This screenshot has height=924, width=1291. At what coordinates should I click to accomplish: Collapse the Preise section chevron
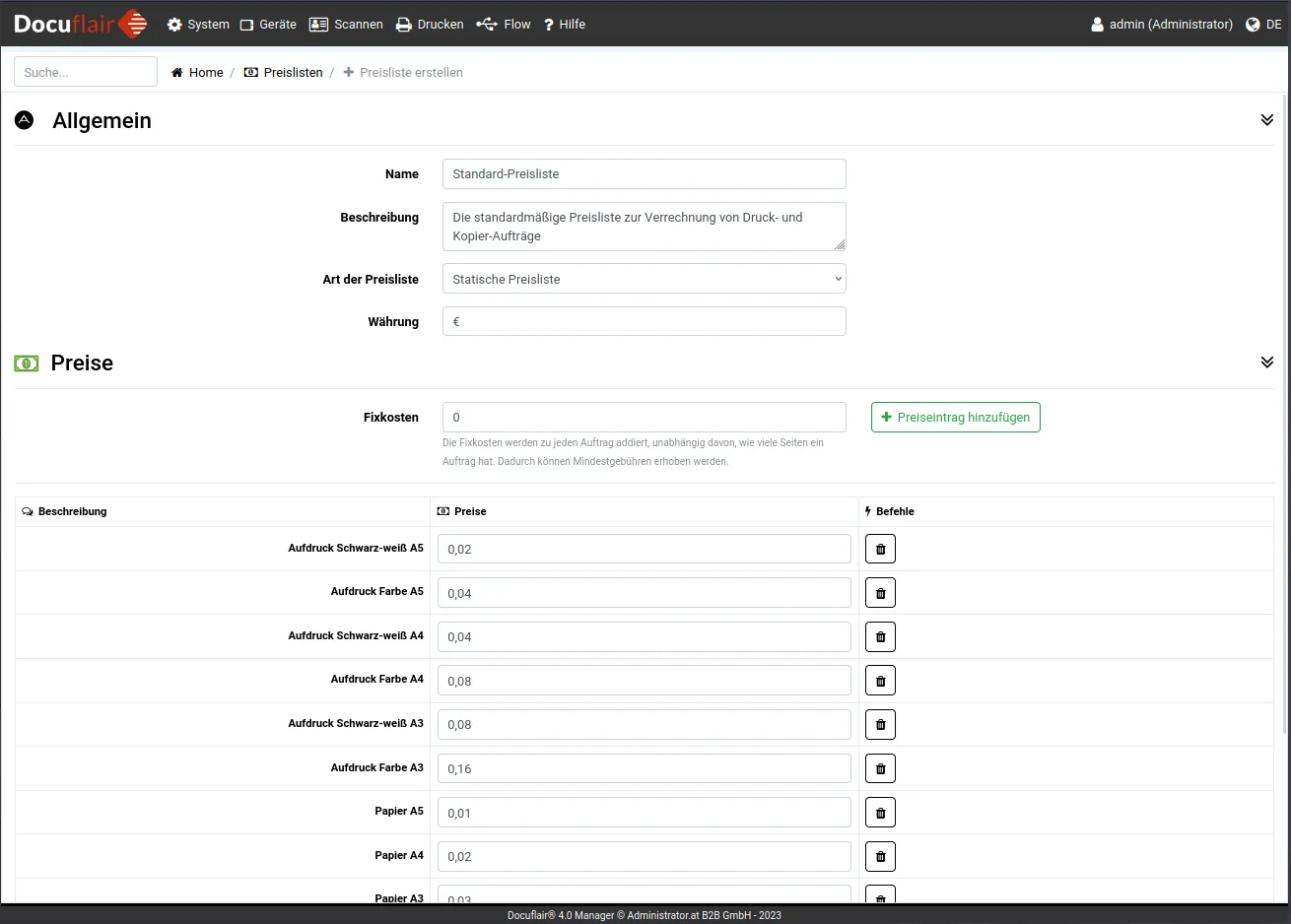point(1266,363)
